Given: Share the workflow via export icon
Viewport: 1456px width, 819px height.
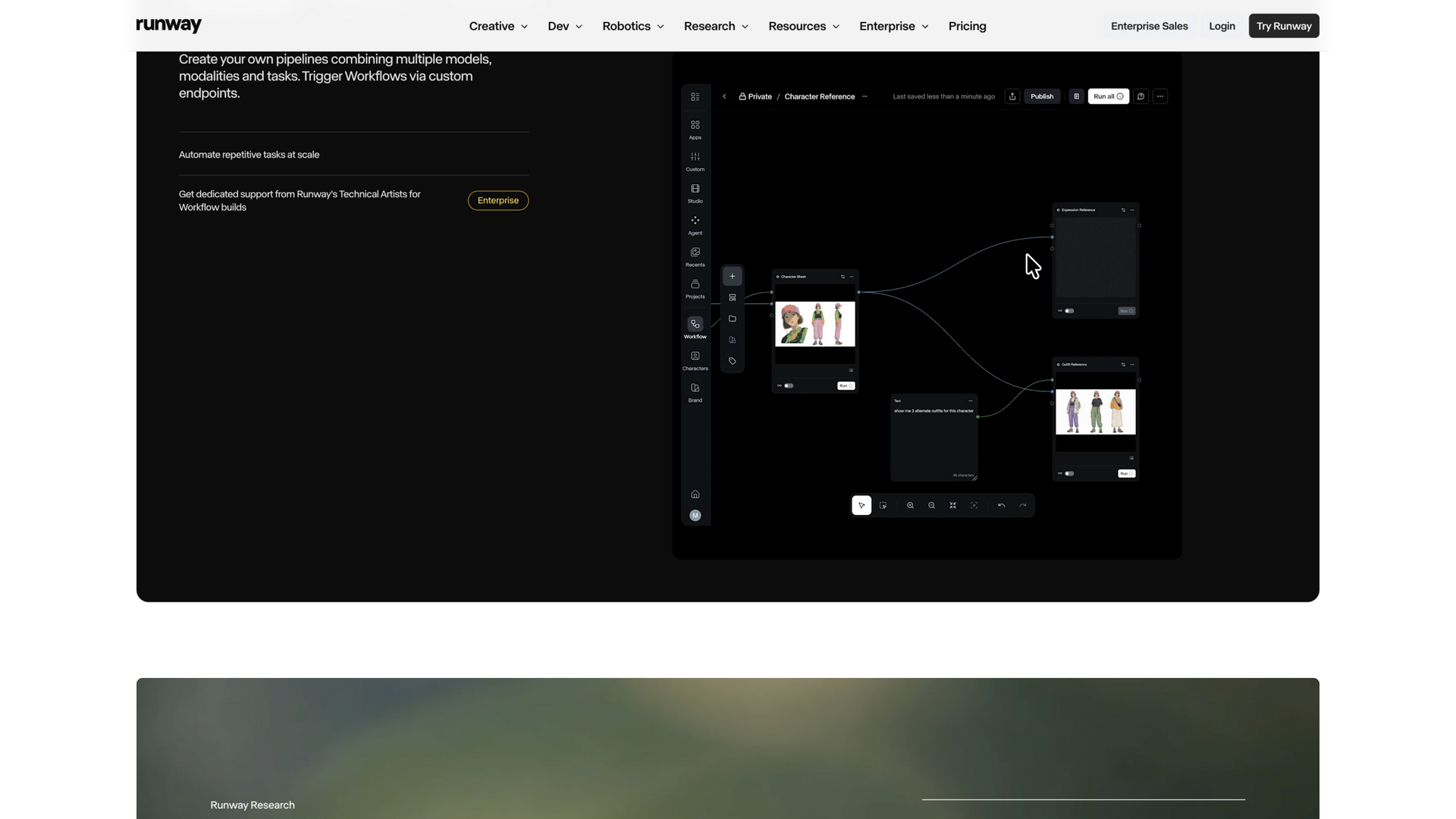Looking at the screenshot, I should (1012, 96).
